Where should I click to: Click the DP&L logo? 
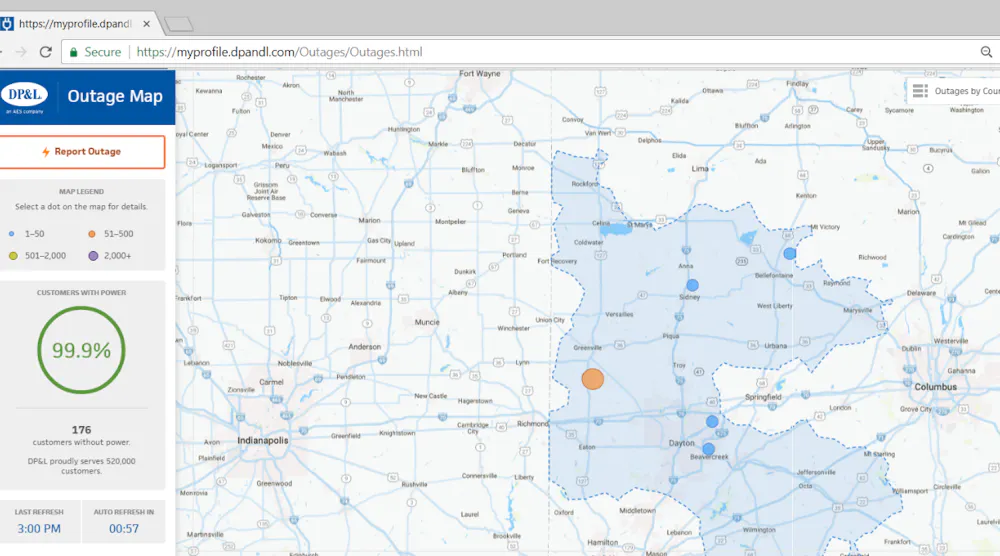[24, 97]
